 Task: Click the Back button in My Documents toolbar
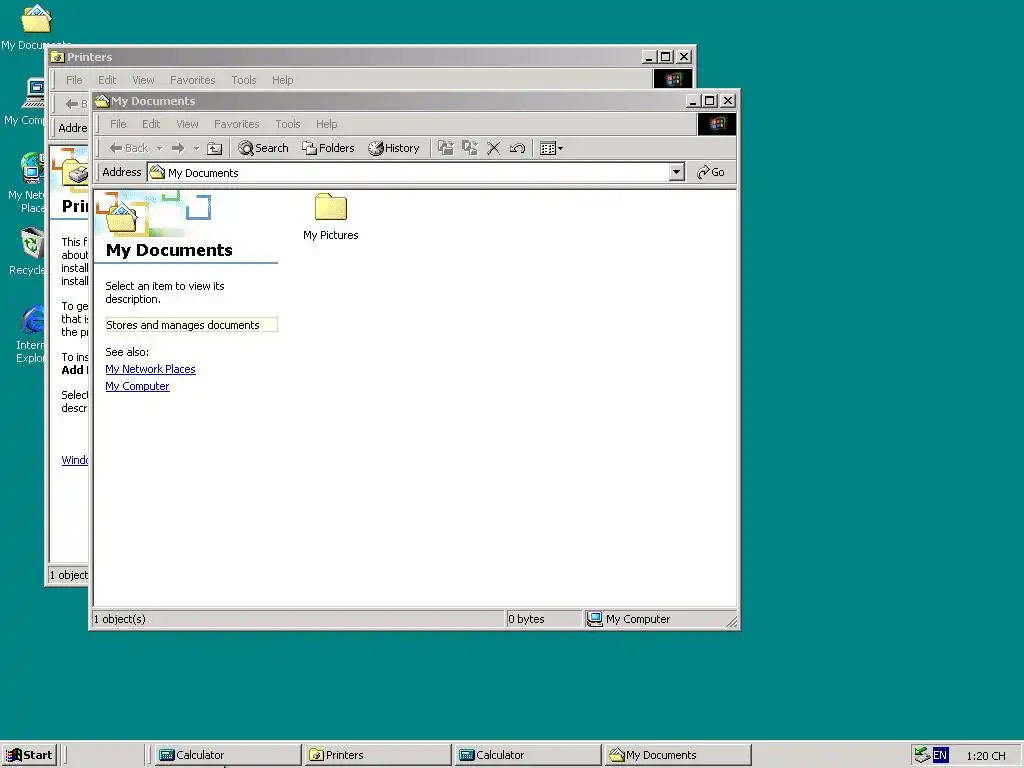pyautogui.click(x=128, y=148)
